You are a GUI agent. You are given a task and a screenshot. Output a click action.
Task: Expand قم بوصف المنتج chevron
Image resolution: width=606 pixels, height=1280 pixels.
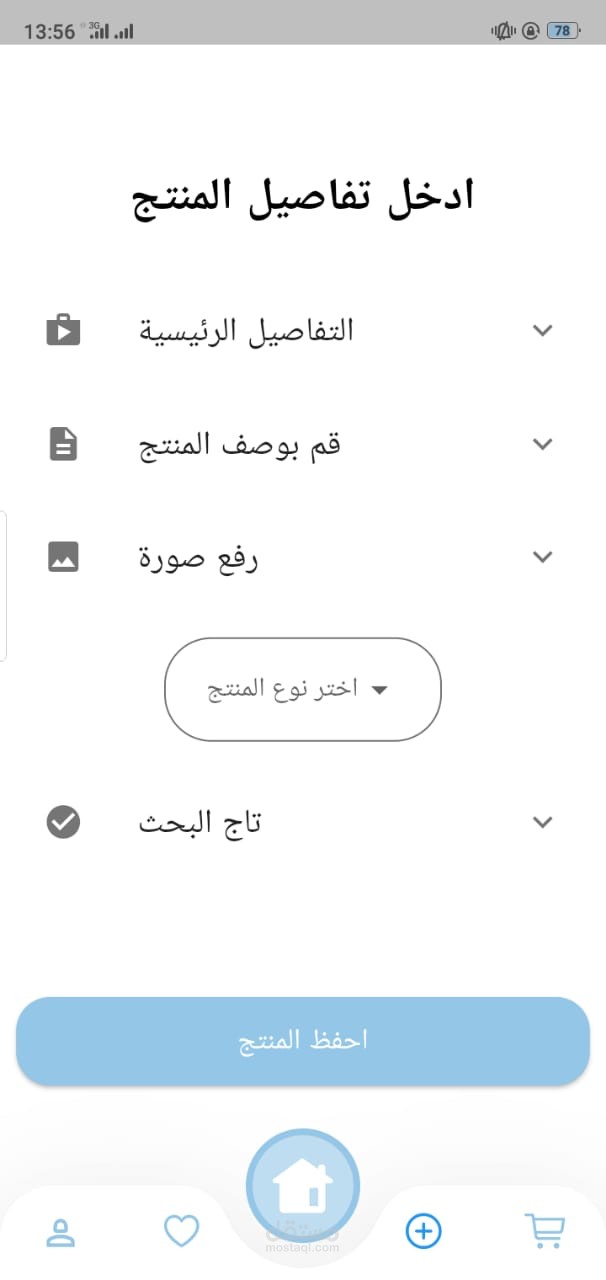pyautogui.click(x=542, y=444)
